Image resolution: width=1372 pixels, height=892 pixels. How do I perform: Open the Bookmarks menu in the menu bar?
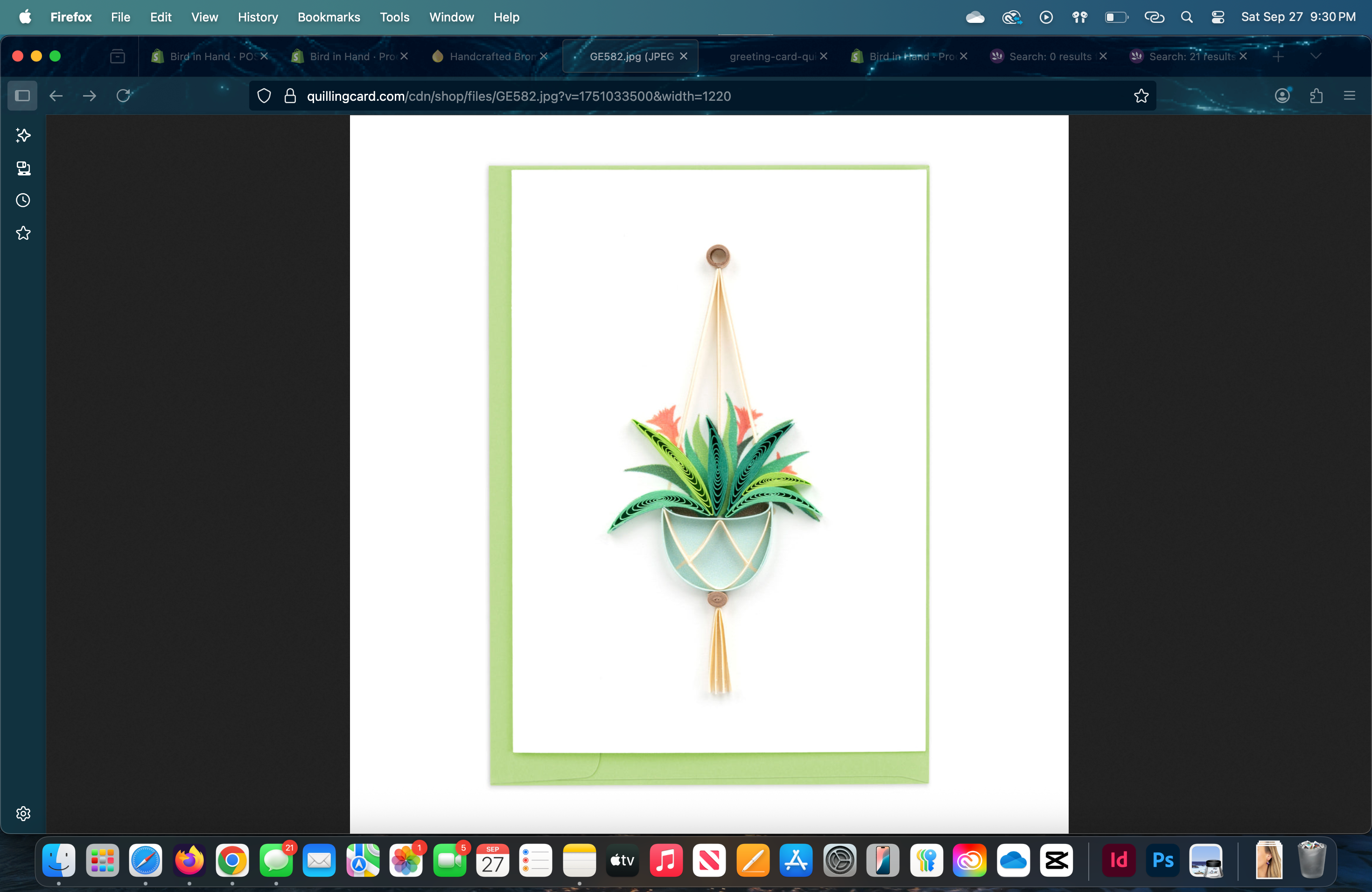[x=329, y=17]
